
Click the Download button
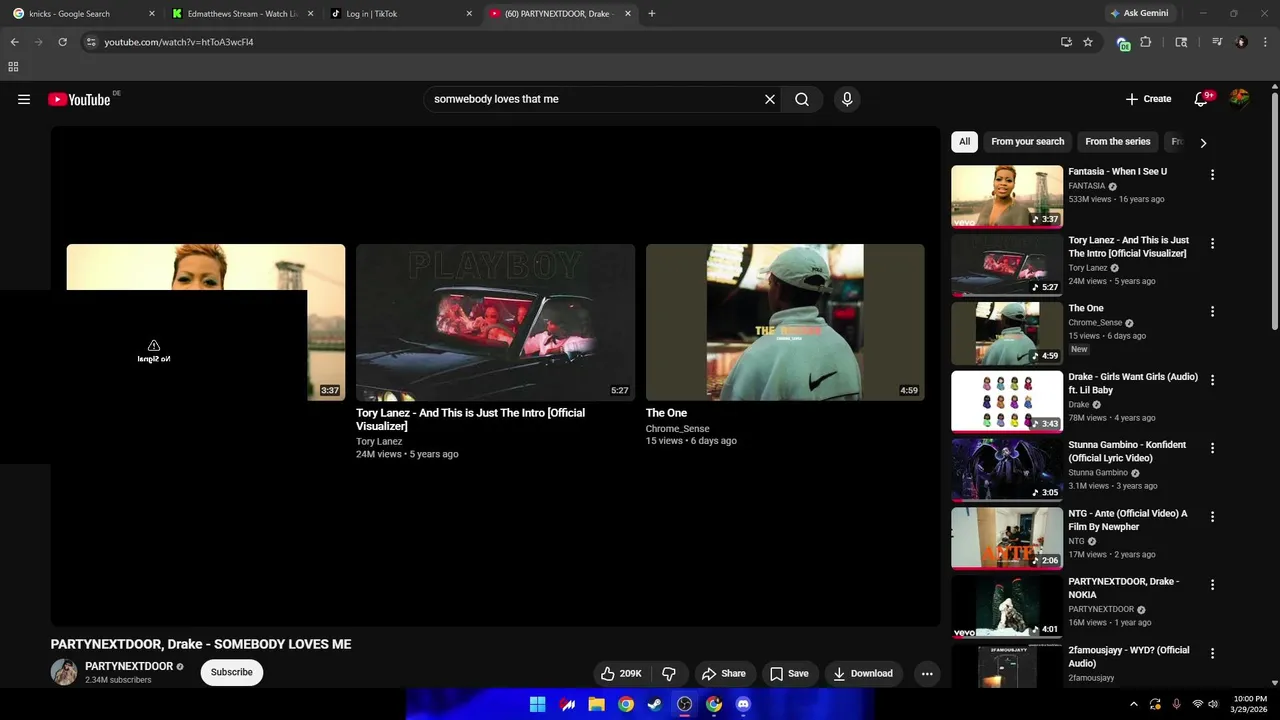(x=863, y=673)
